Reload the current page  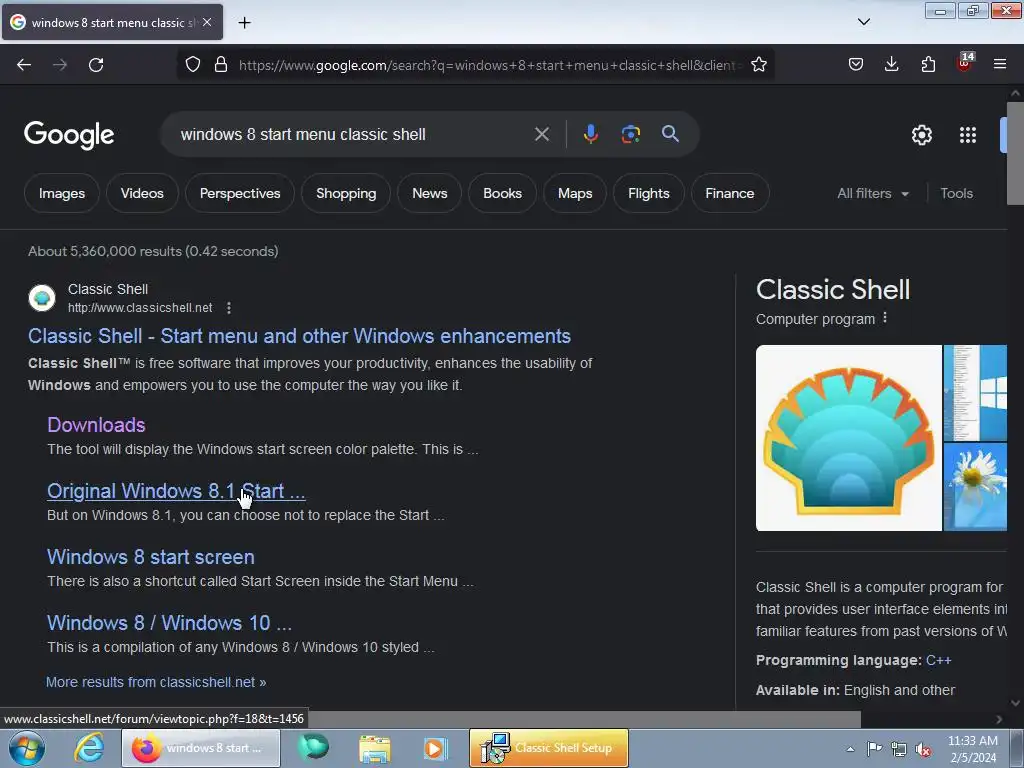(x=96, y=65)
